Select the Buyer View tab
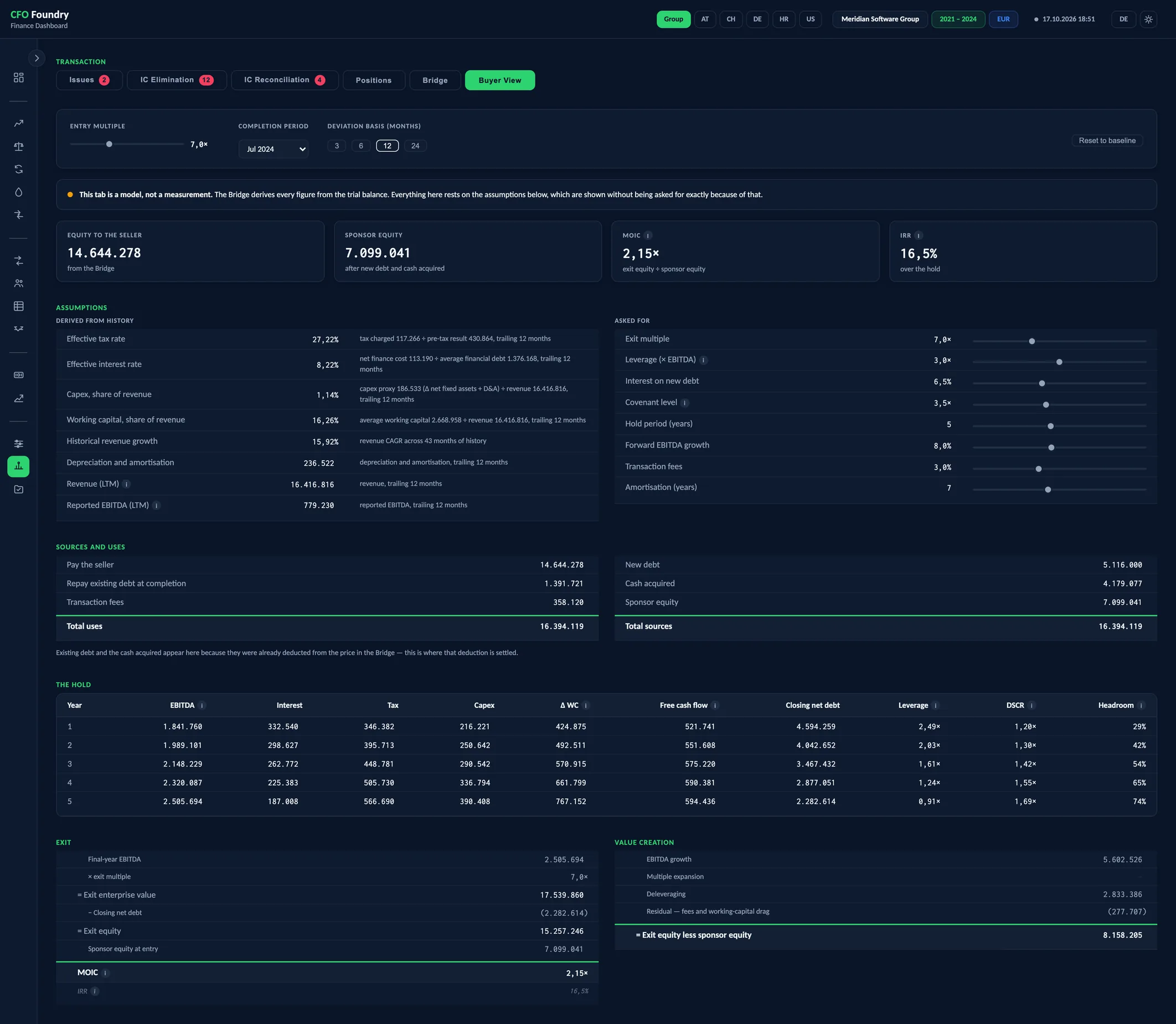 [500, 80]
